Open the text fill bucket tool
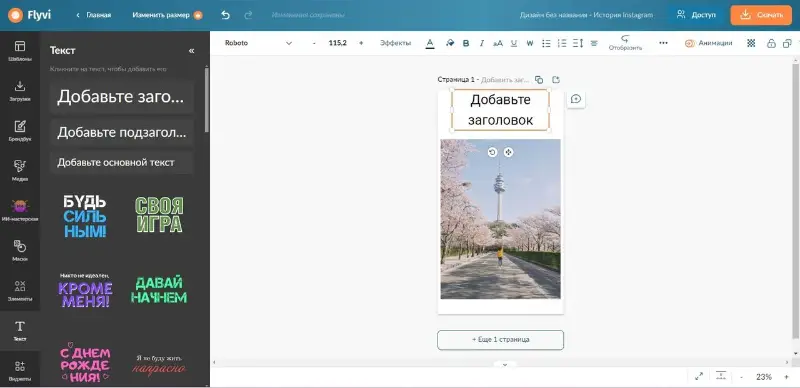 (x=449, y=43)
